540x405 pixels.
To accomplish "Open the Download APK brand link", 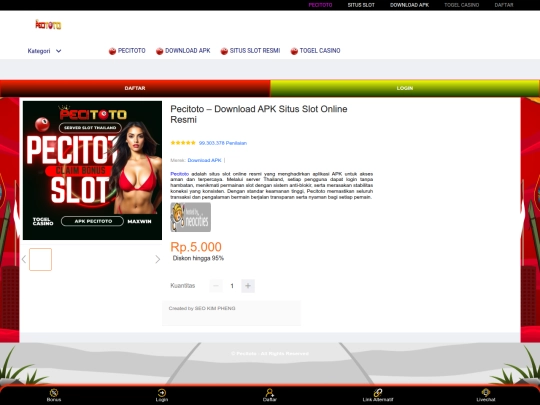I will point(205,160).
